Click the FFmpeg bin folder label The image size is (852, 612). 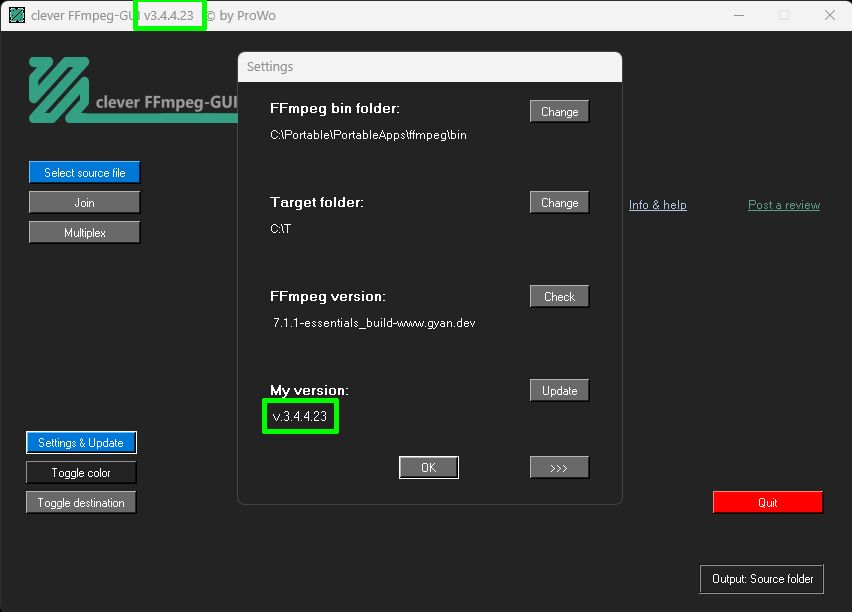(x=335, y=109)
